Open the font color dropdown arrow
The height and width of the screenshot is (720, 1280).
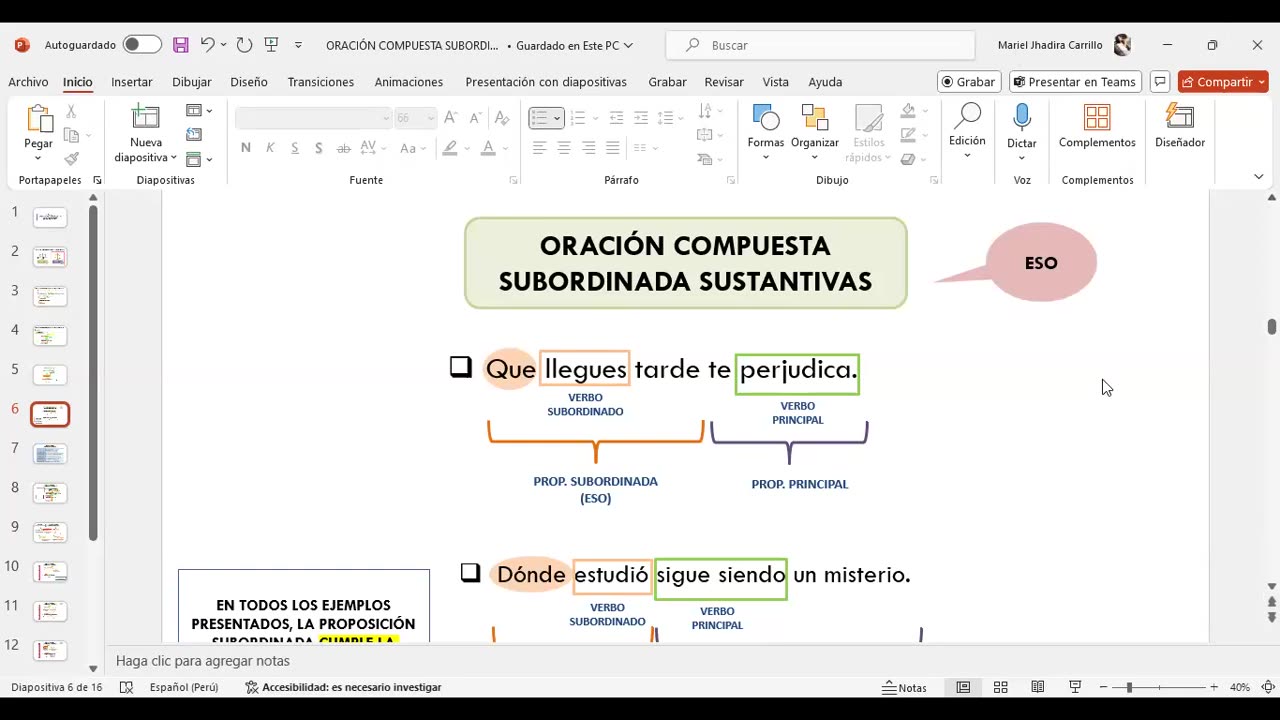click(505, 148)
